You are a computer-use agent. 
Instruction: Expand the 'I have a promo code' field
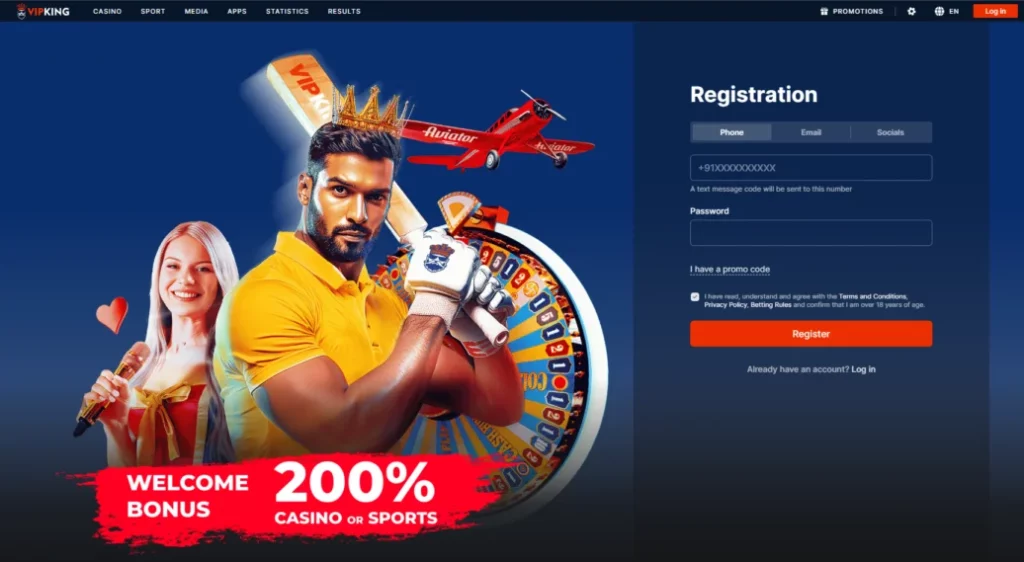(x=729, y=269)
